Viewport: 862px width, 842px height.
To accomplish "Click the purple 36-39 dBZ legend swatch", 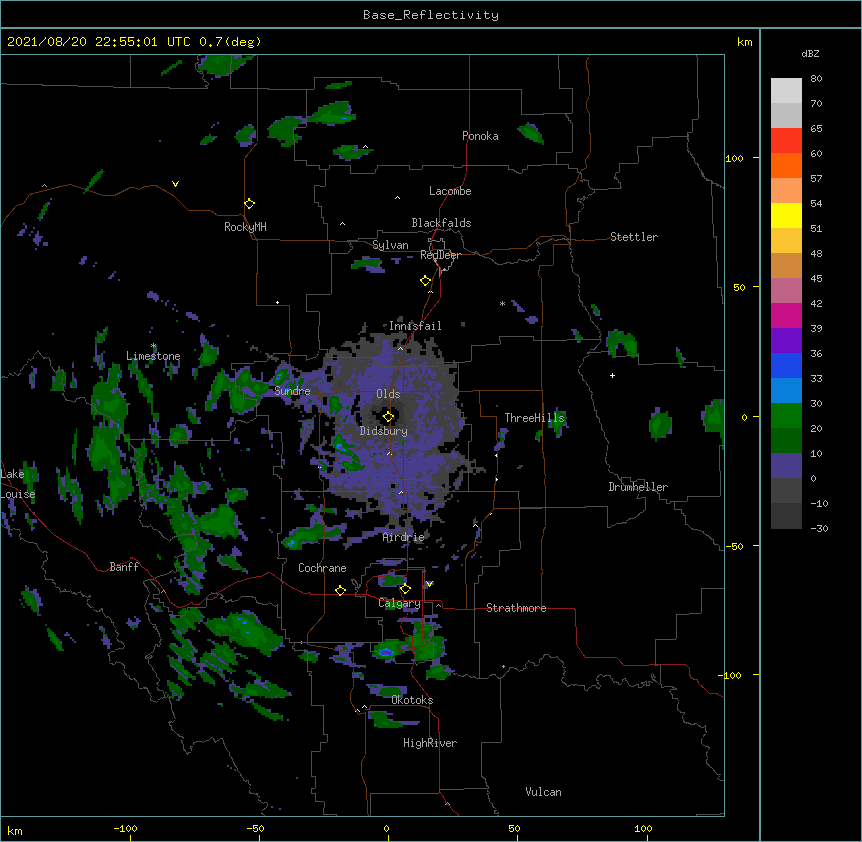I will [786, 341].
